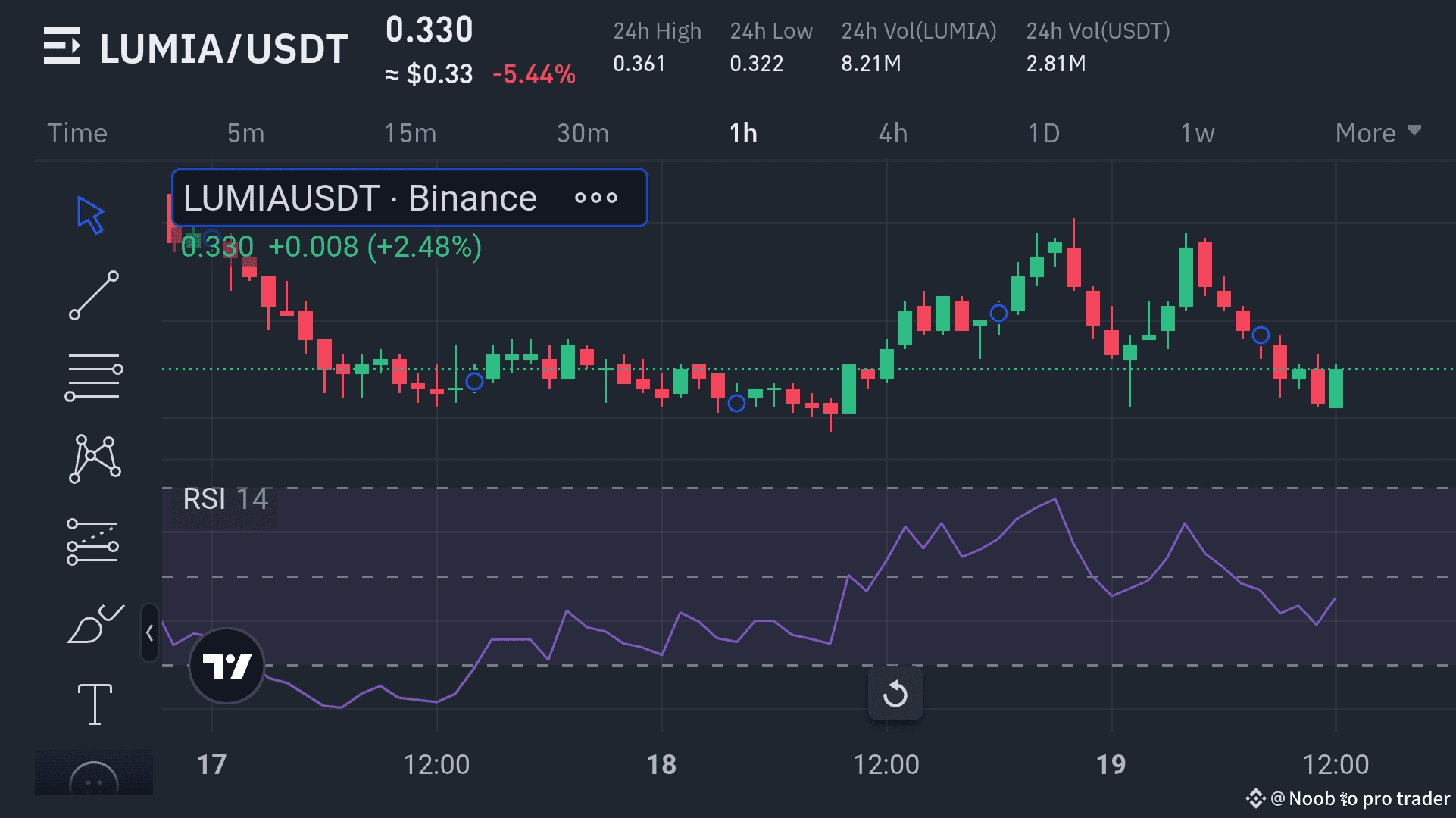Switch to the 4h timeframe
The image size is (1456, 818).
pos(892,133)
